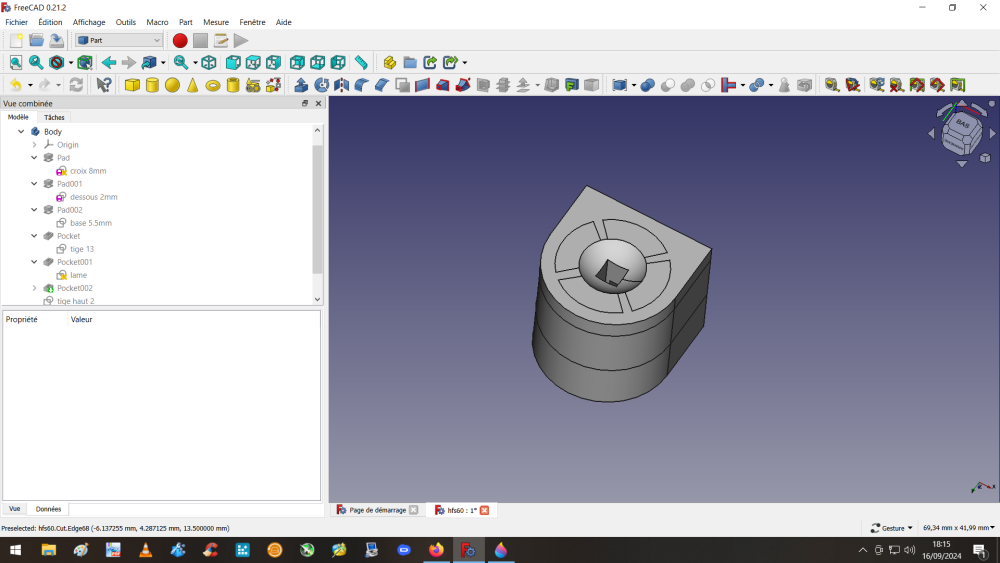
Task: Switch to the Données property tab
Action: [x=48, y=509]
